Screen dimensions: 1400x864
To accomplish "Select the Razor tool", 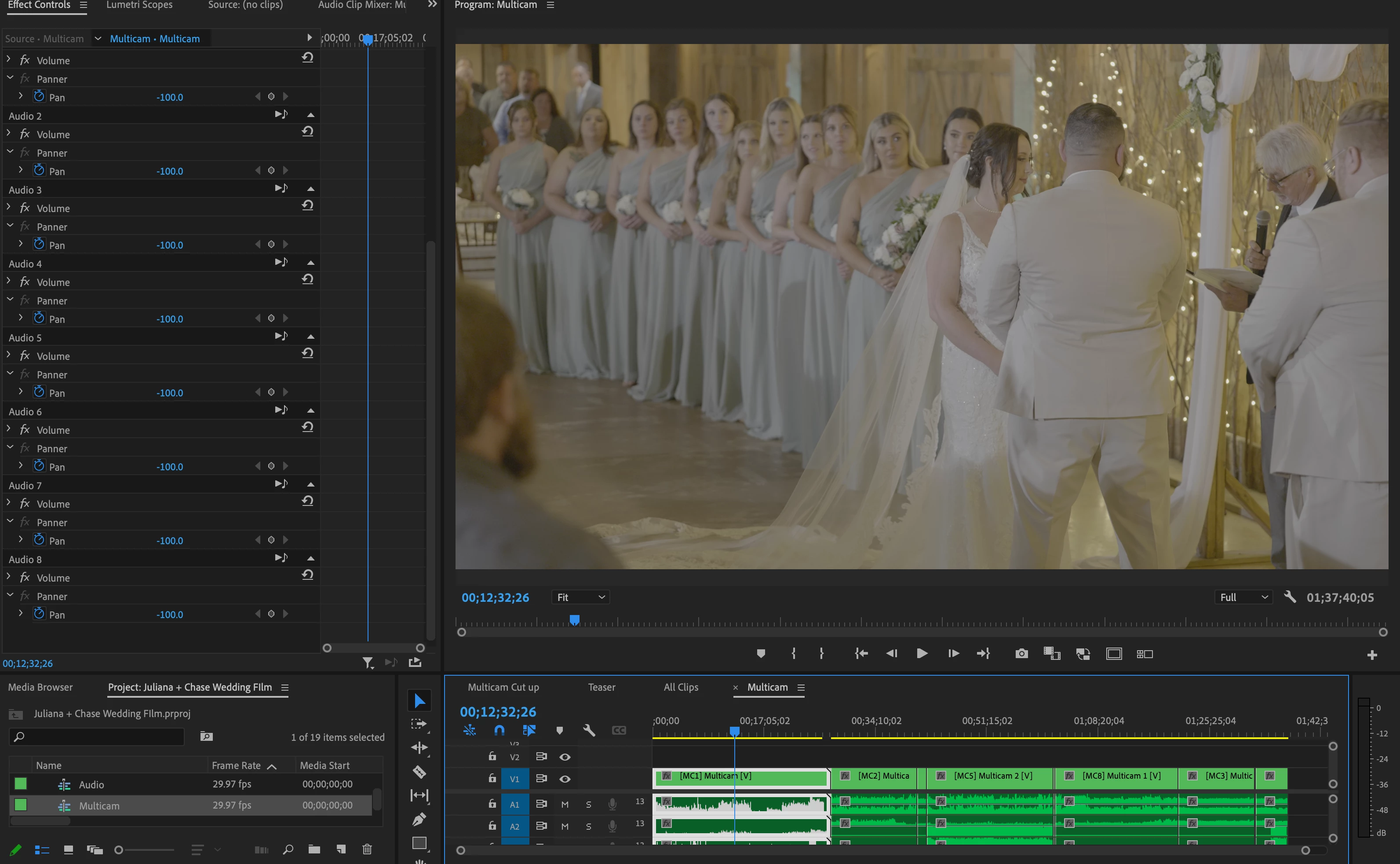I will tap(419, 772).
